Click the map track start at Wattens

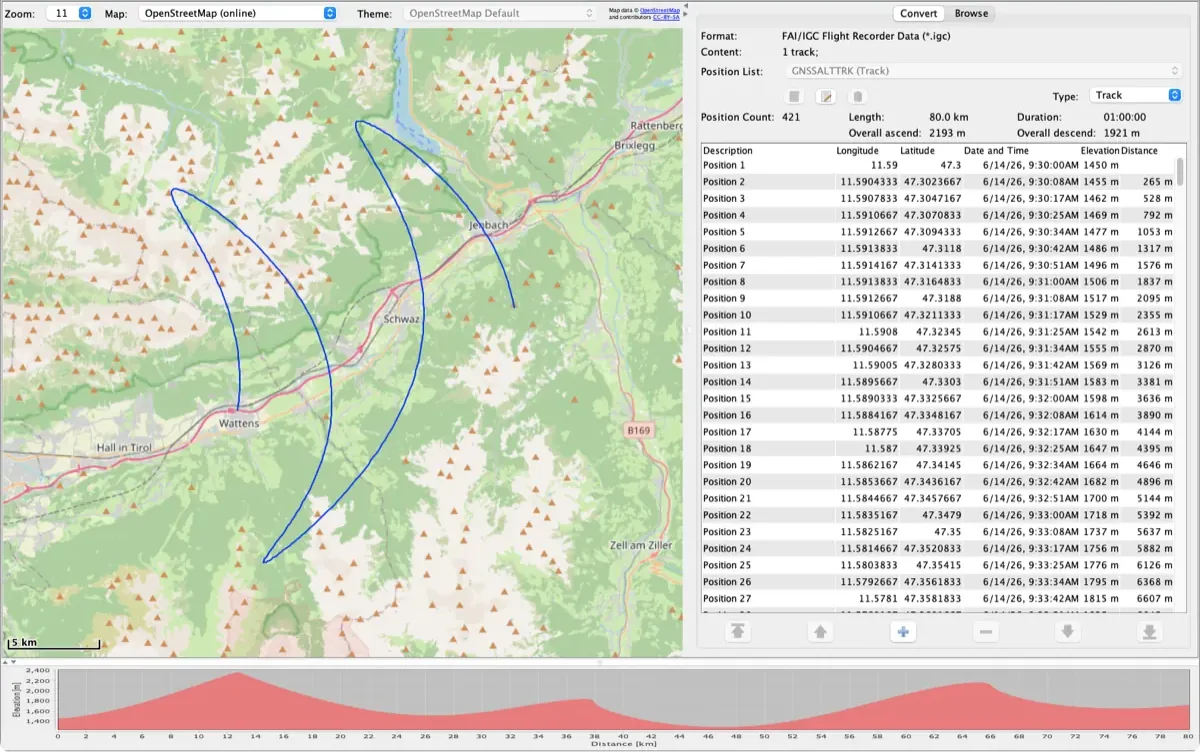(x=238, y=409)
